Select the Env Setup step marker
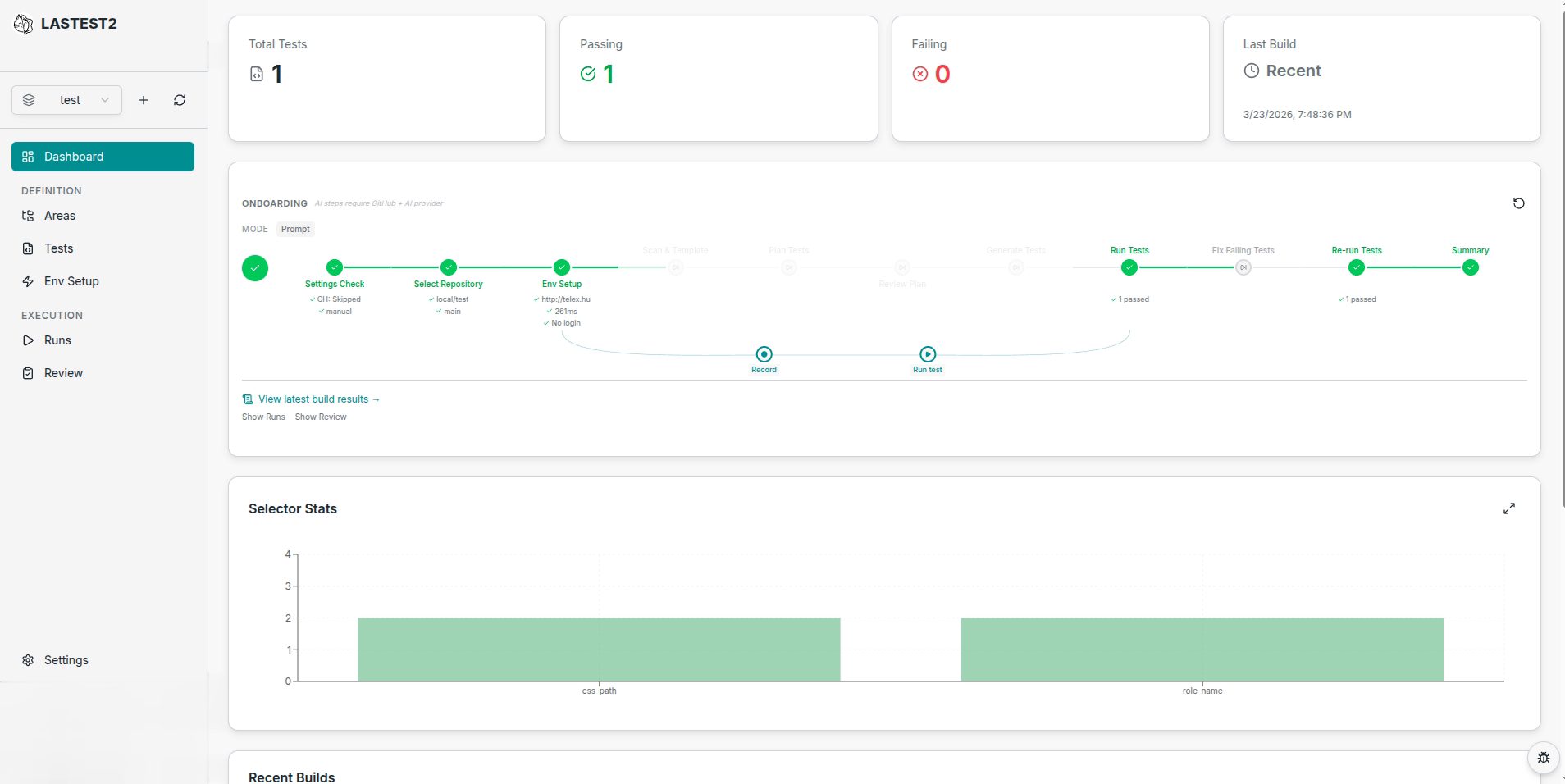Screen dimensions: 1565x784 562,267
